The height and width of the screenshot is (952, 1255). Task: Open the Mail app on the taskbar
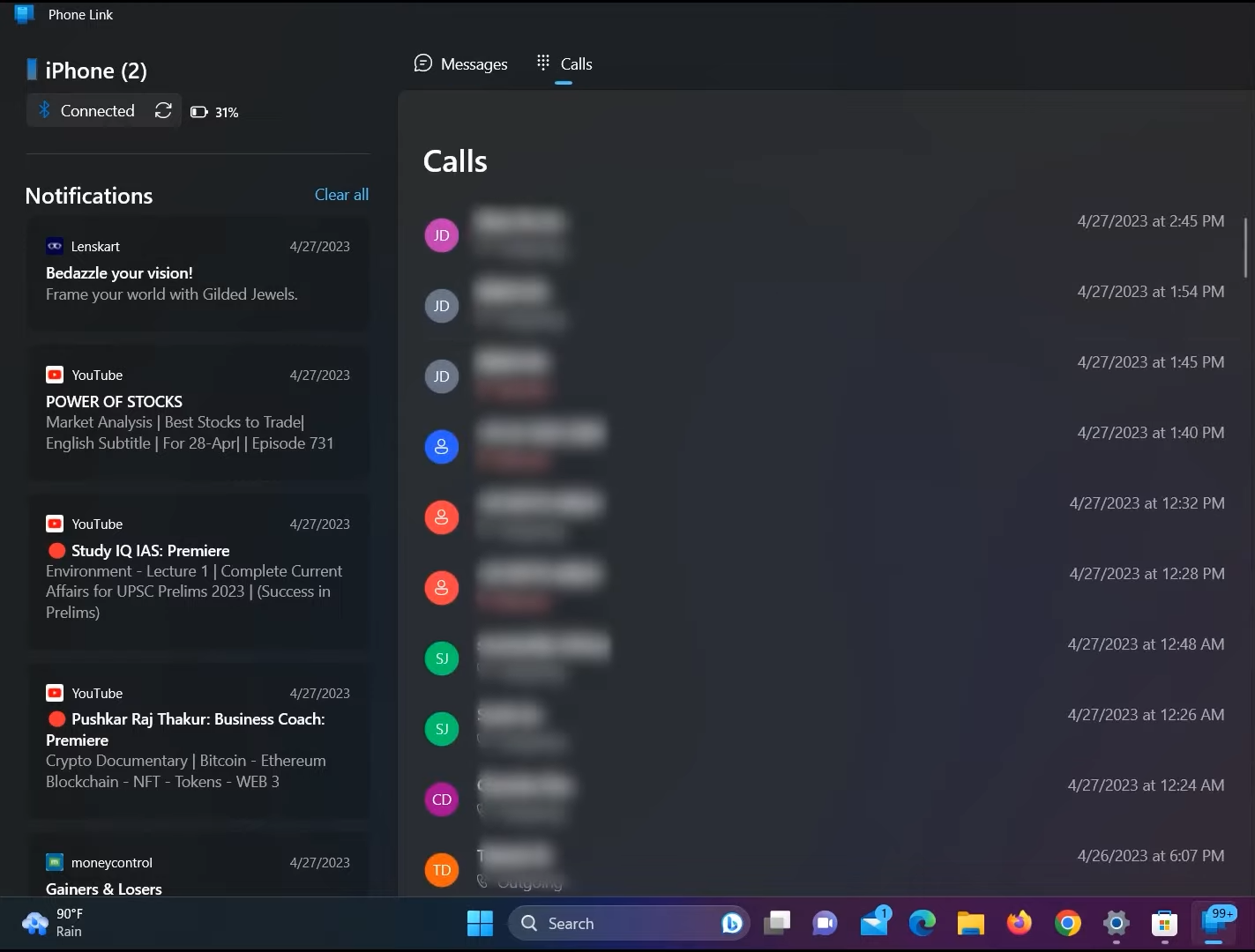[874, 923]
